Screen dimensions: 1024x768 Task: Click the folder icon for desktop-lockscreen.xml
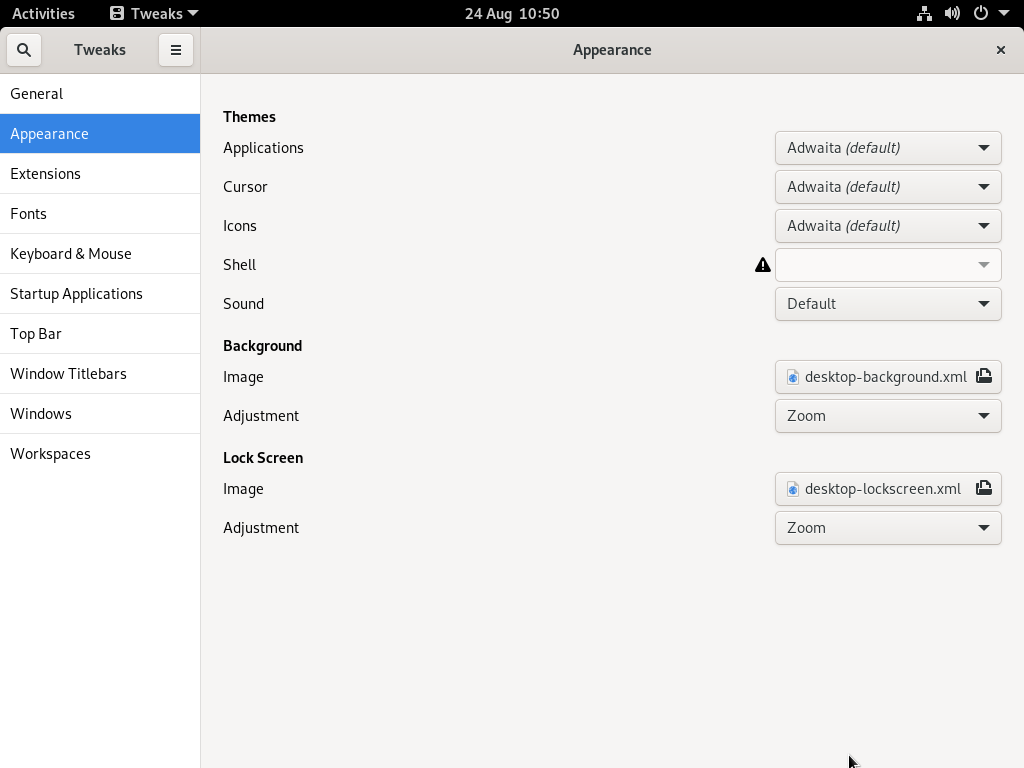984,488
